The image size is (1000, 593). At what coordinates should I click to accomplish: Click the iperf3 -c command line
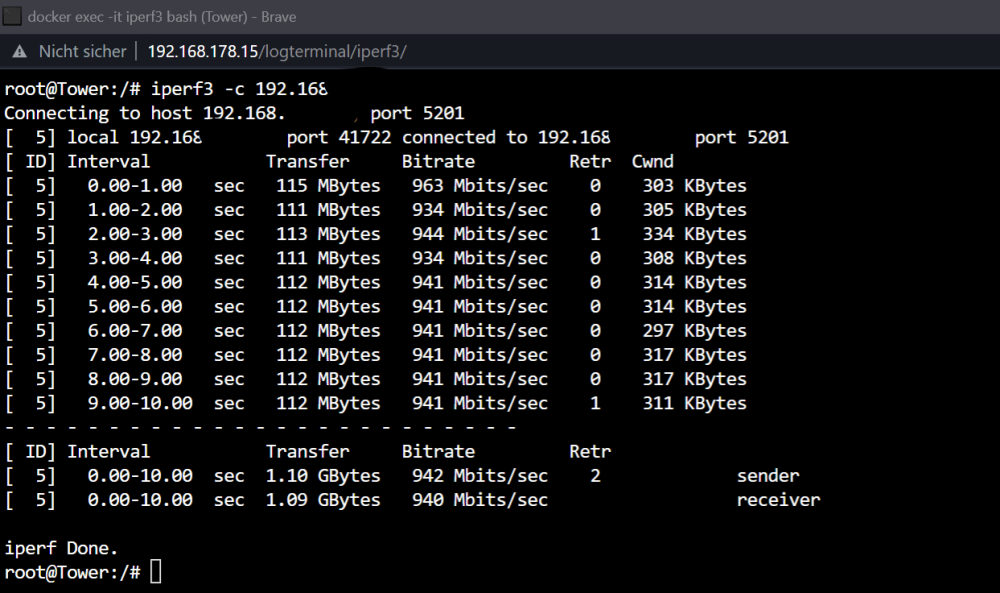point(166,89)
